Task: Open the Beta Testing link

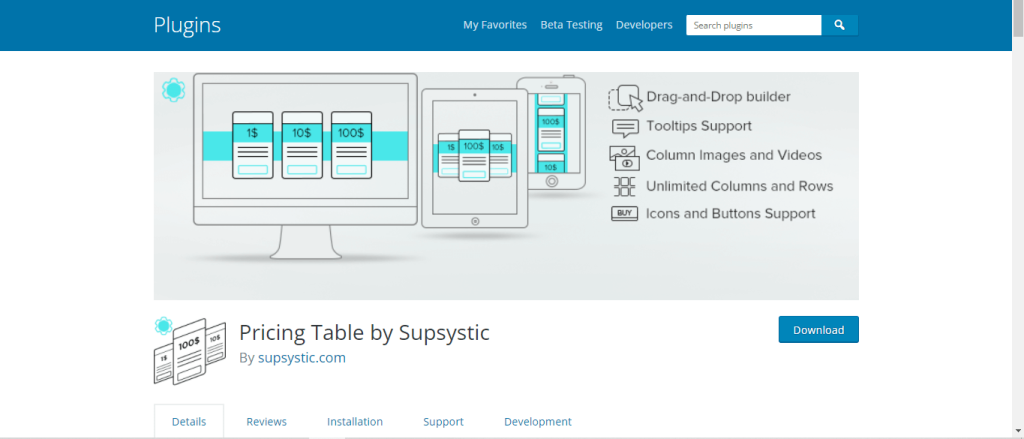Action: [x=571, y=25]
